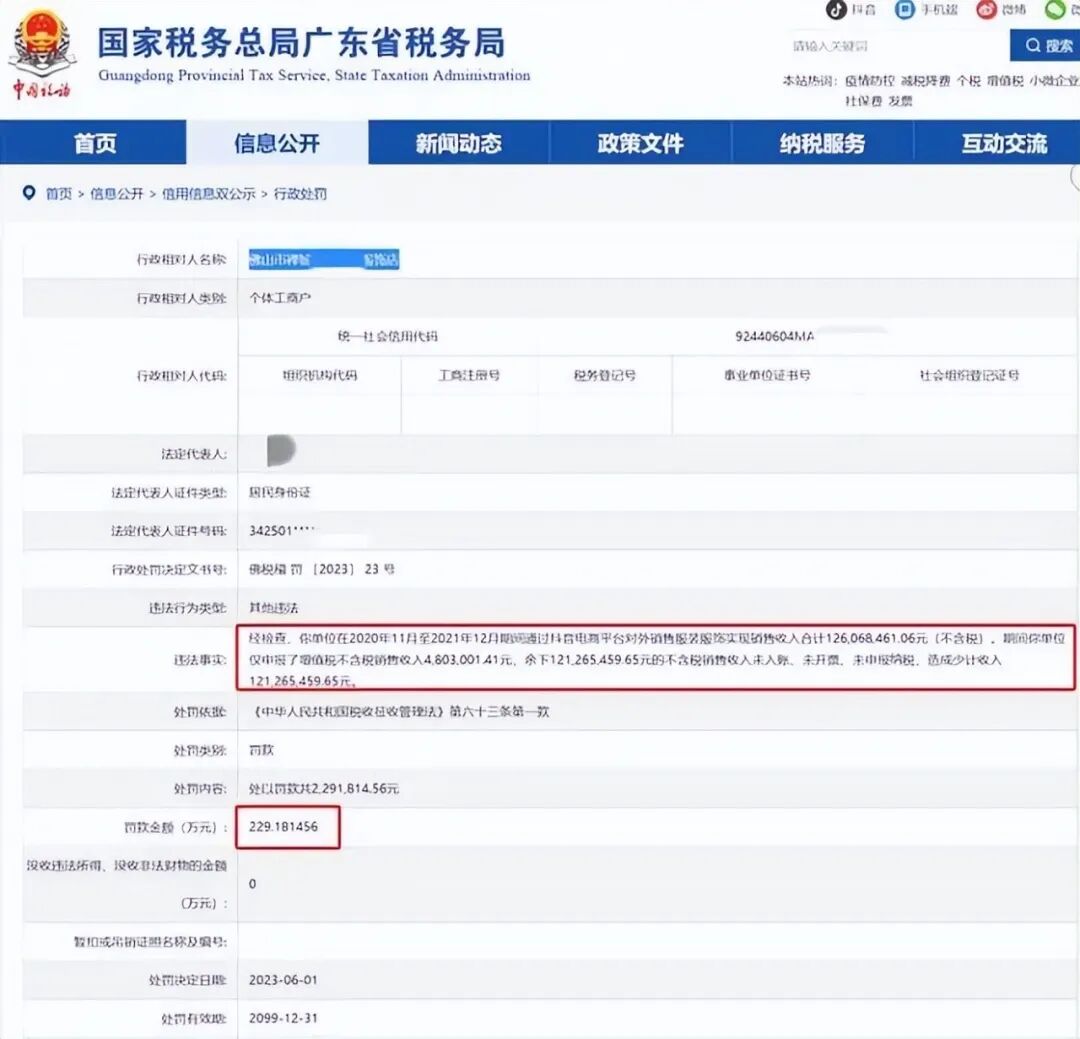Select the 信息公开 navigation tab
The height and width of the screenshot is (1039, 1080).
point(275,143)
